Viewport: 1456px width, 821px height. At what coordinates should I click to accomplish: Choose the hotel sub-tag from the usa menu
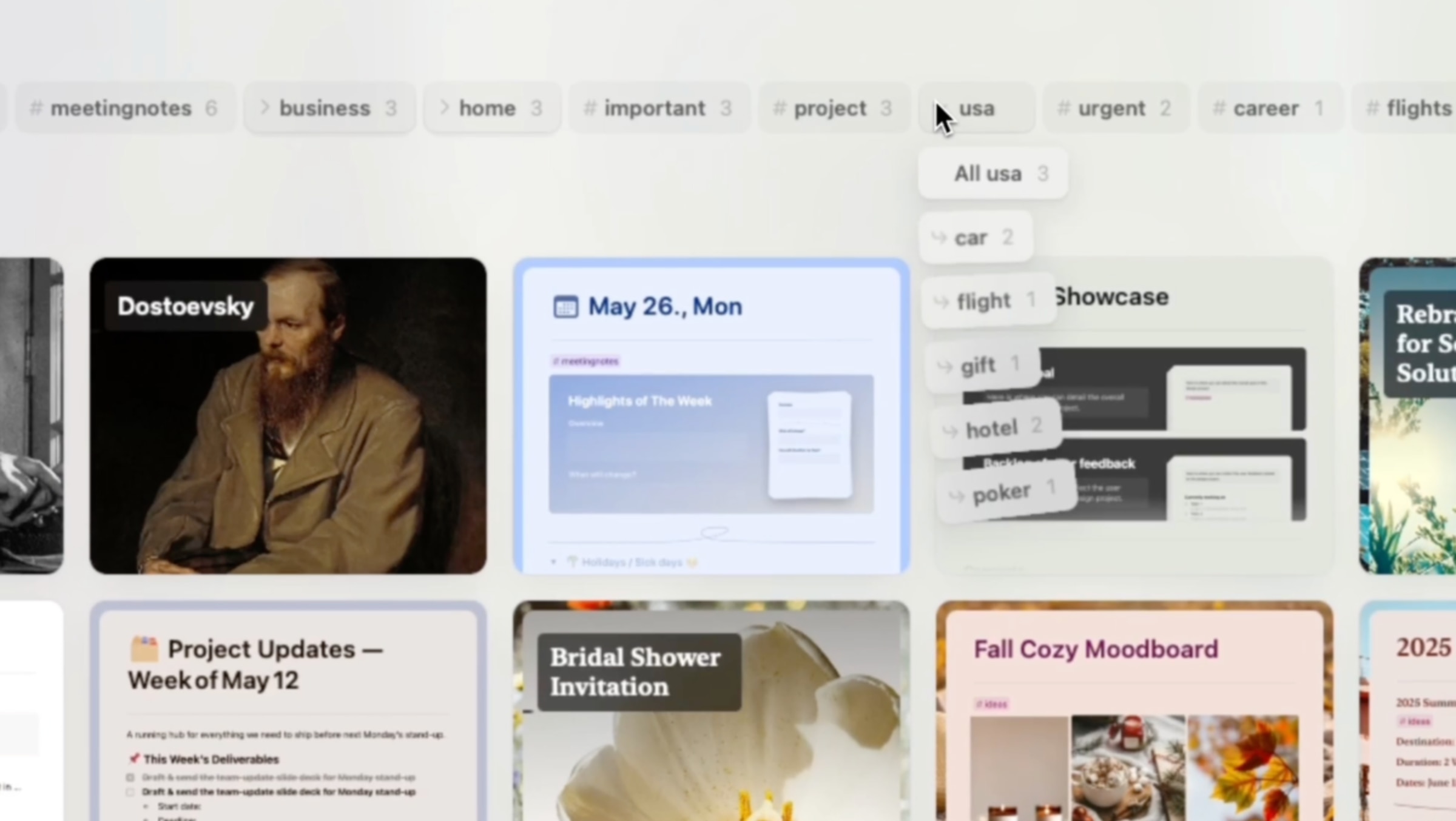click(993, 429)
